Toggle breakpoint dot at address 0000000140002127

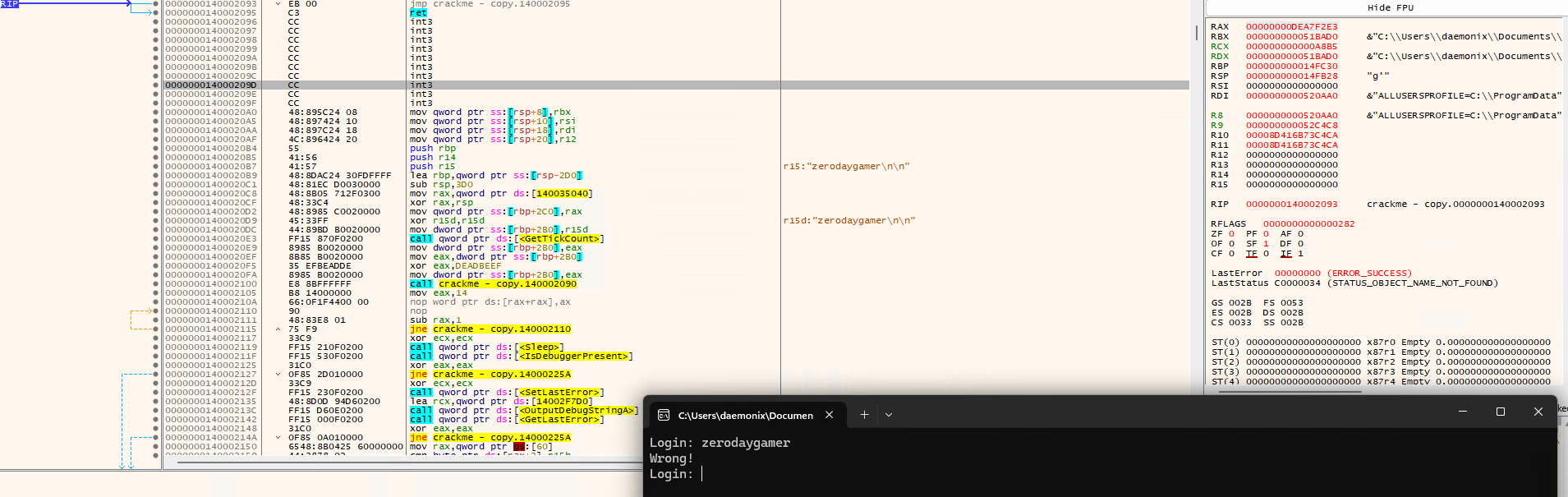[x=155, y=375]
